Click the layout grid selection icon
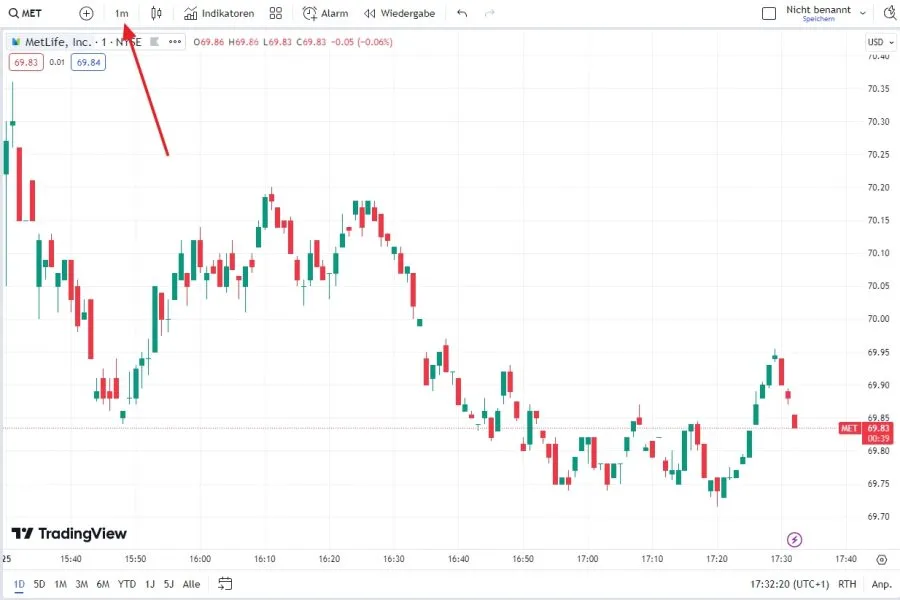 point(275,13)
